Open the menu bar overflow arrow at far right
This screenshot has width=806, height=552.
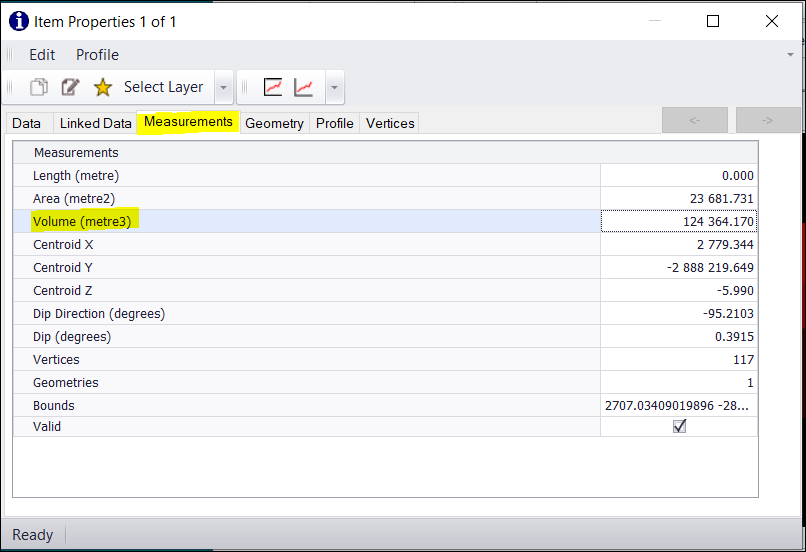[x=791, y=54]
